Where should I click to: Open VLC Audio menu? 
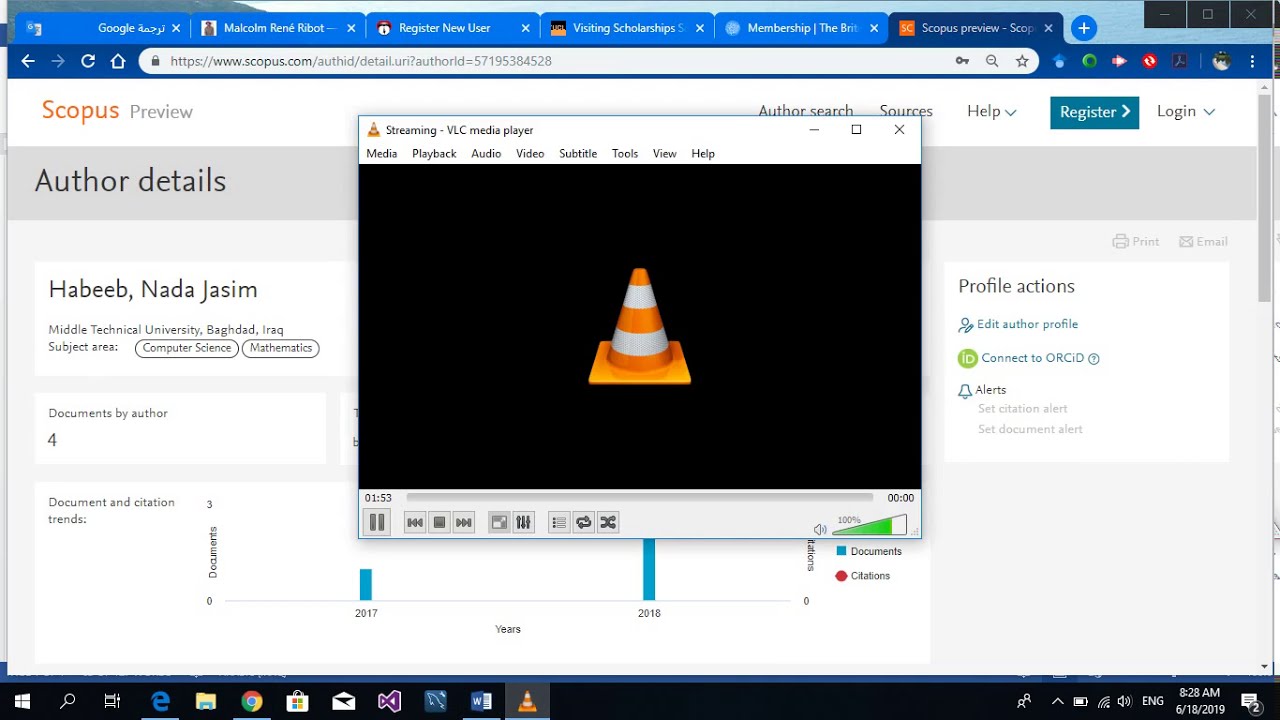486,153
